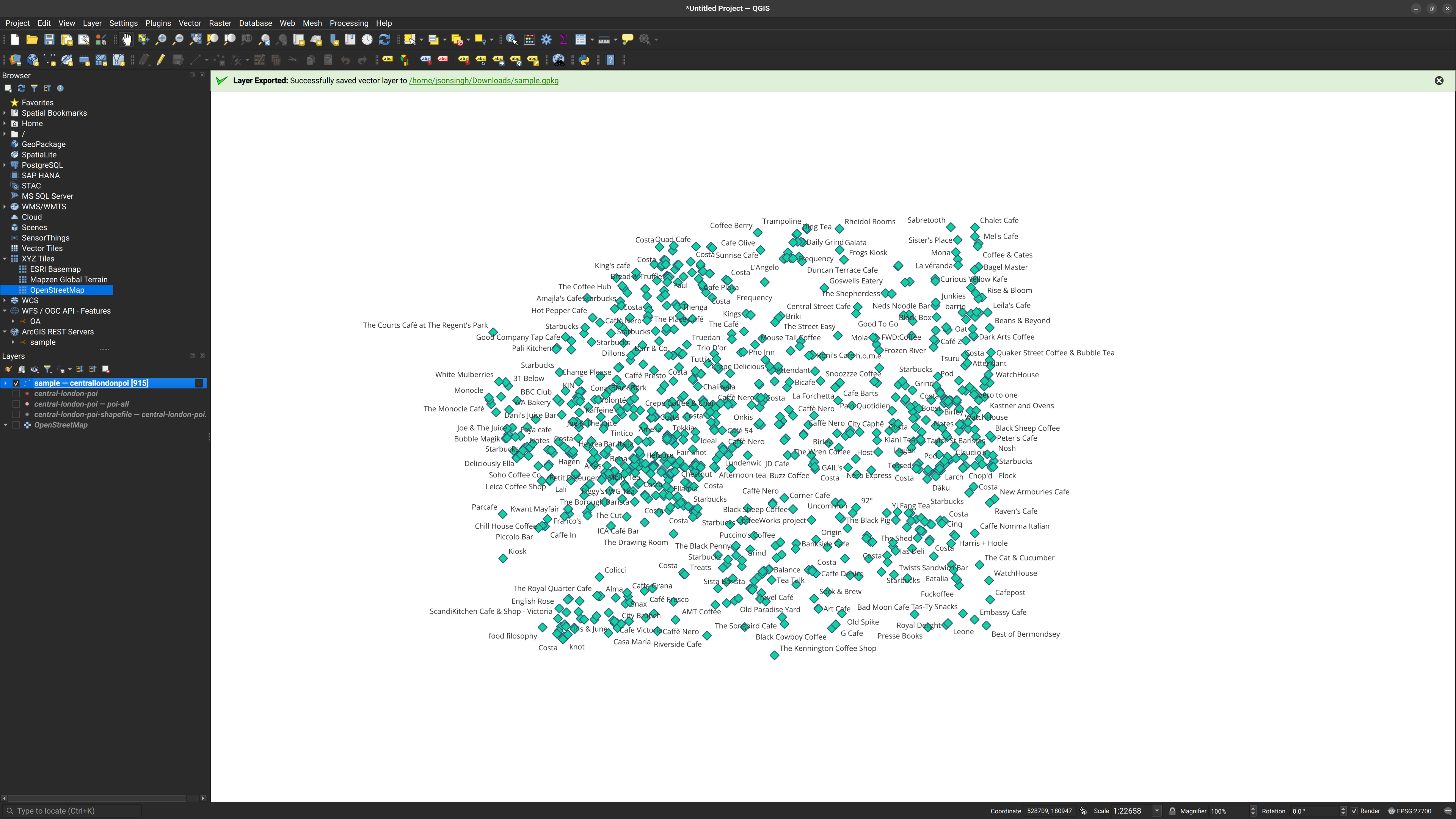Enable central-london-poi-shapefile layer checkbox
1456x819 pixels.
16,415
